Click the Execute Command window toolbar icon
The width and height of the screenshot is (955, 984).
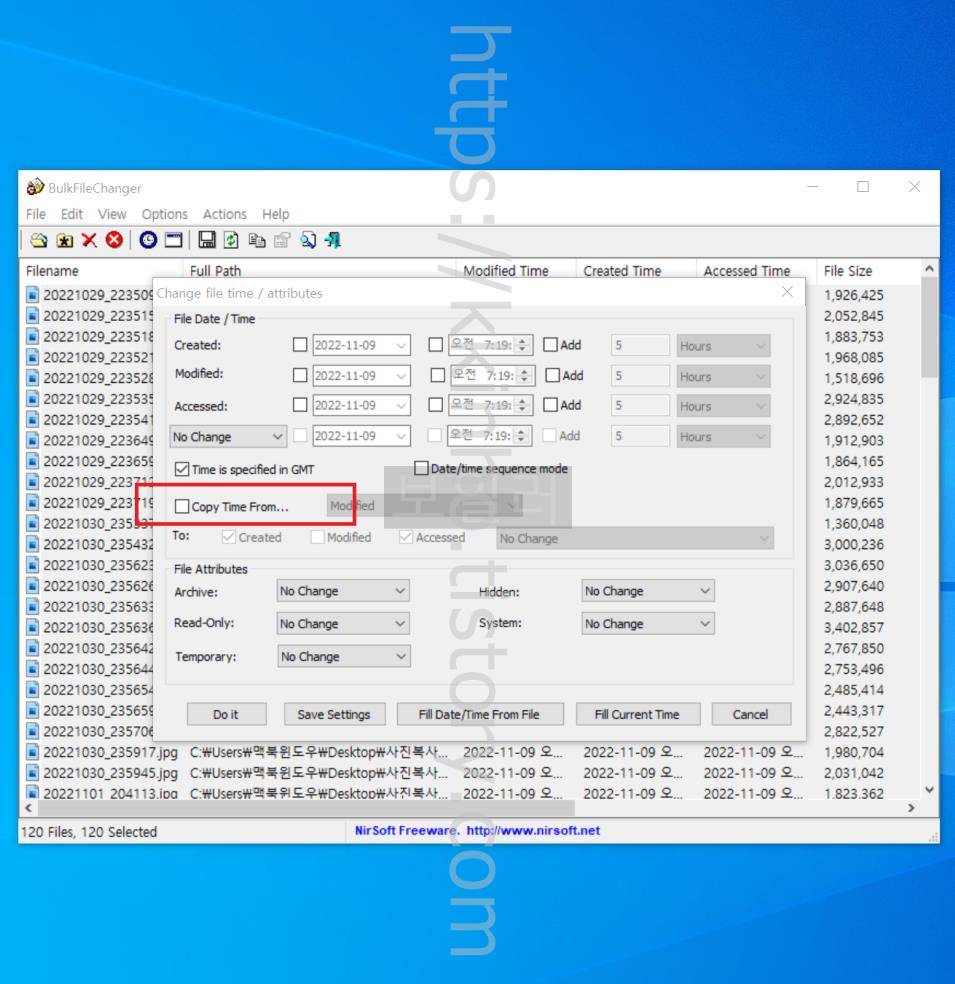173,240
